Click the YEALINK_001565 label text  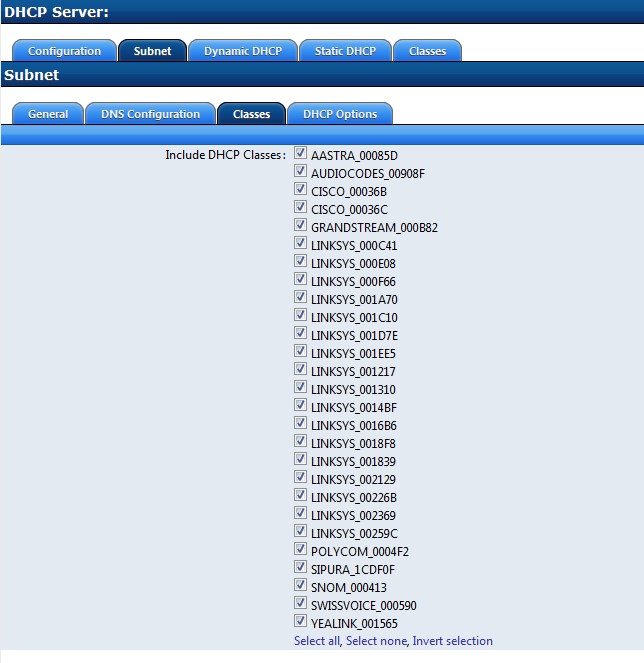click(x=354, y=624)
